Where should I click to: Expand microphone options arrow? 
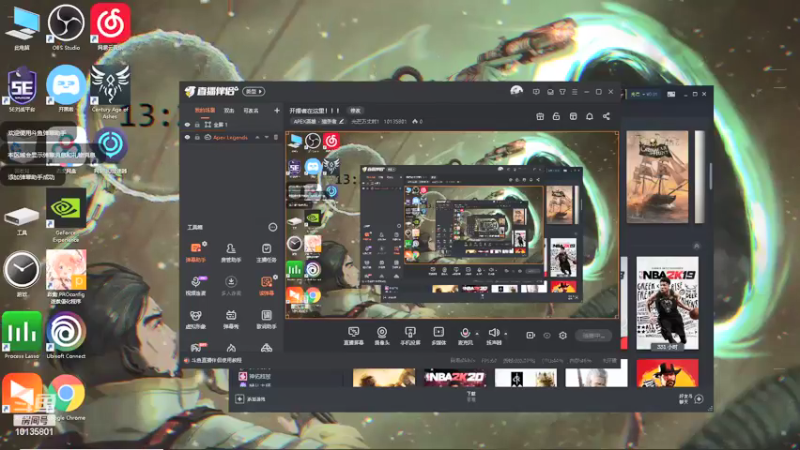coord(477,334)
